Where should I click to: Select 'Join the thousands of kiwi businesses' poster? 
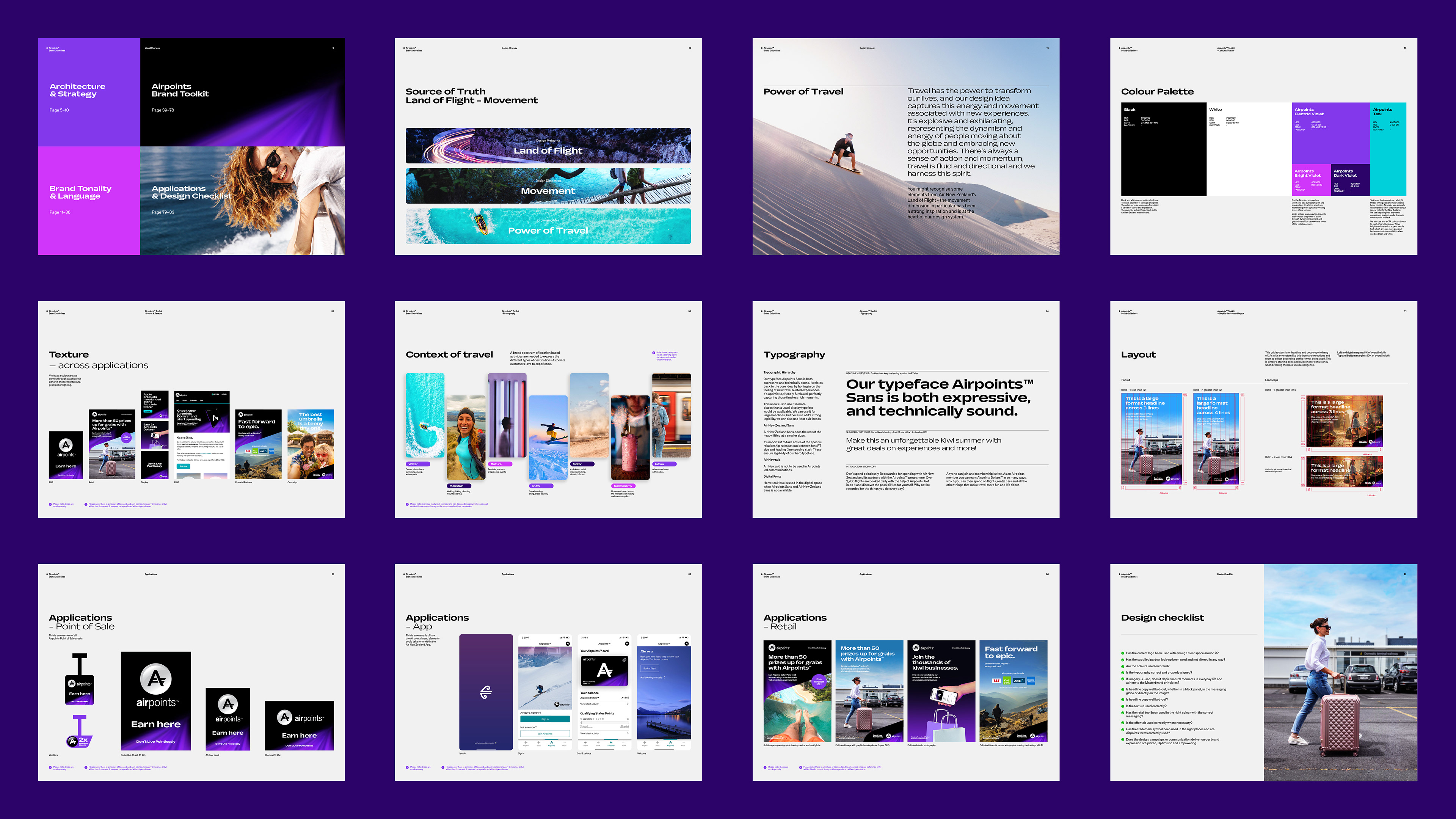[x=941, y=691]
